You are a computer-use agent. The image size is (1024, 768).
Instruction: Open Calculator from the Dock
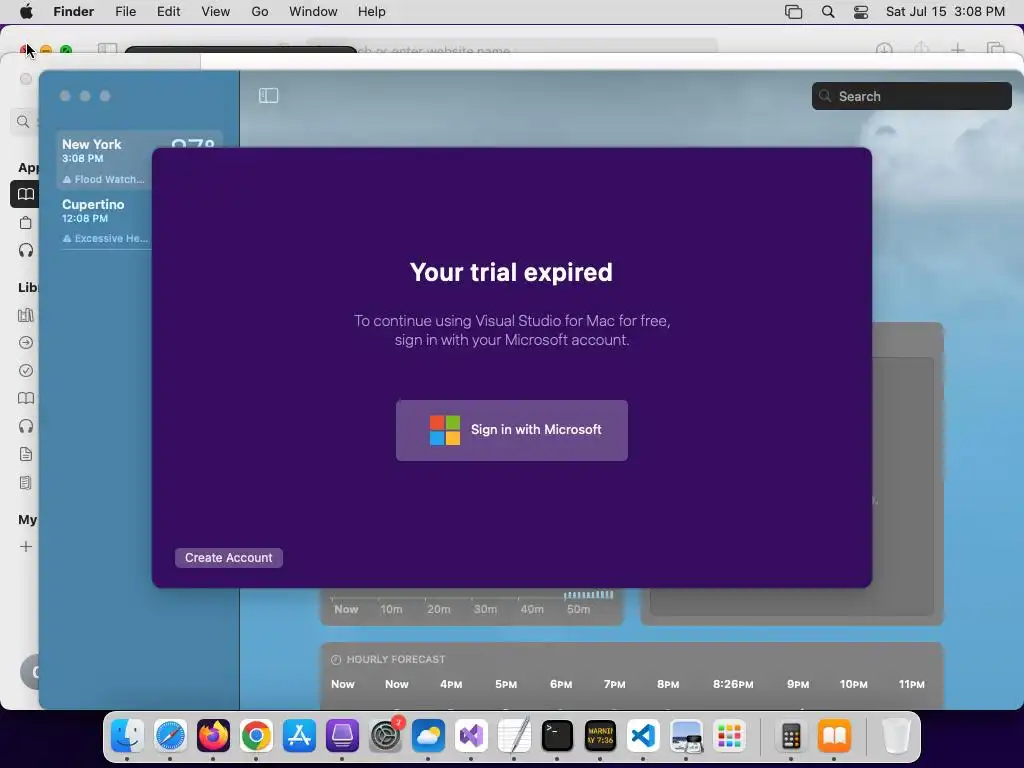(792, 736)
